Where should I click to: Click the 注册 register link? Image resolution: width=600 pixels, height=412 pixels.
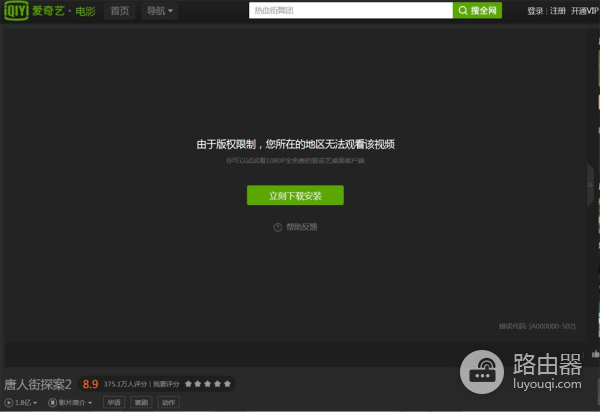point(558,11)
